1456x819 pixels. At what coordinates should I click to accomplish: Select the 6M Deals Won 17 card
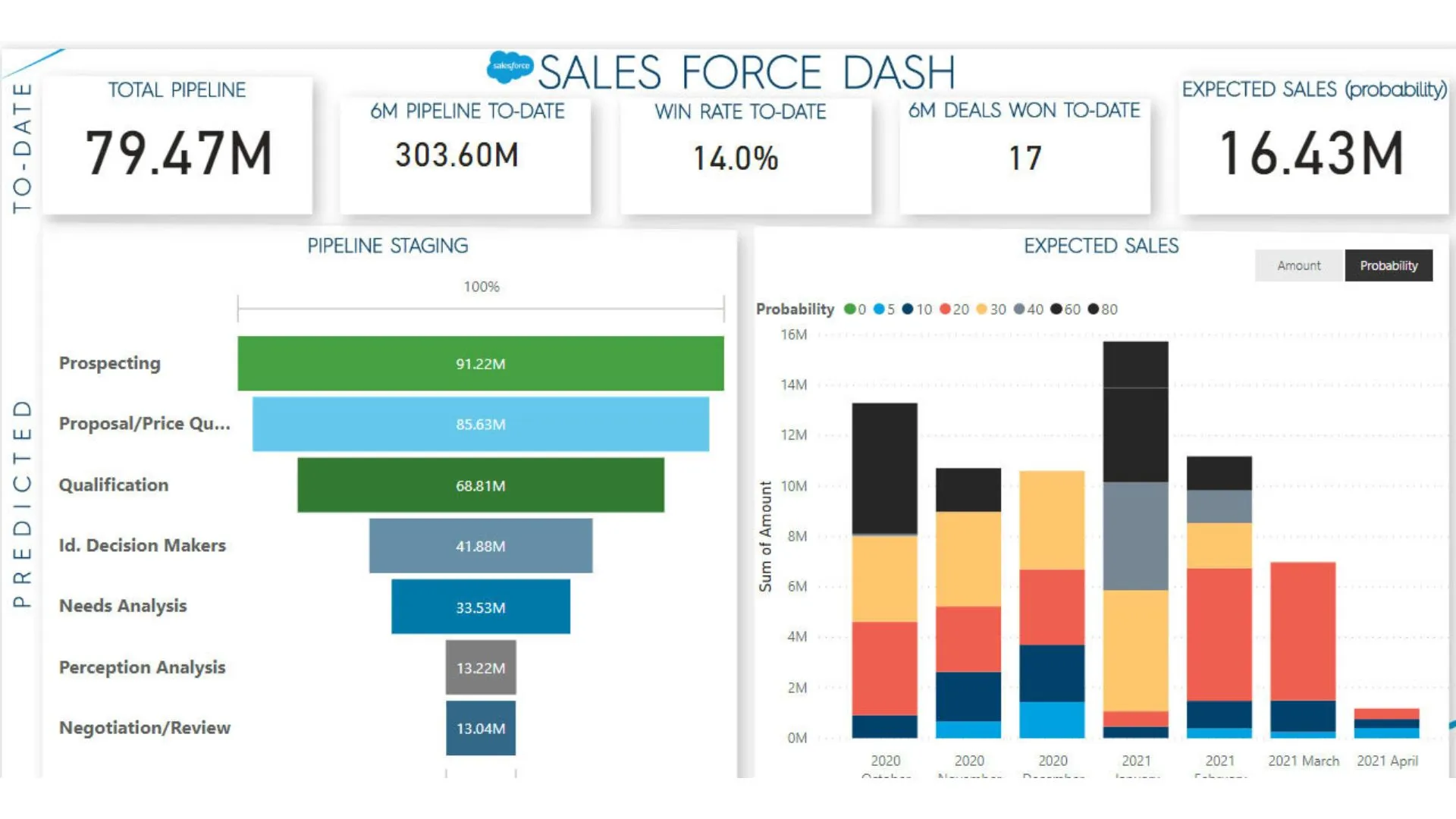pos(1025,155)
